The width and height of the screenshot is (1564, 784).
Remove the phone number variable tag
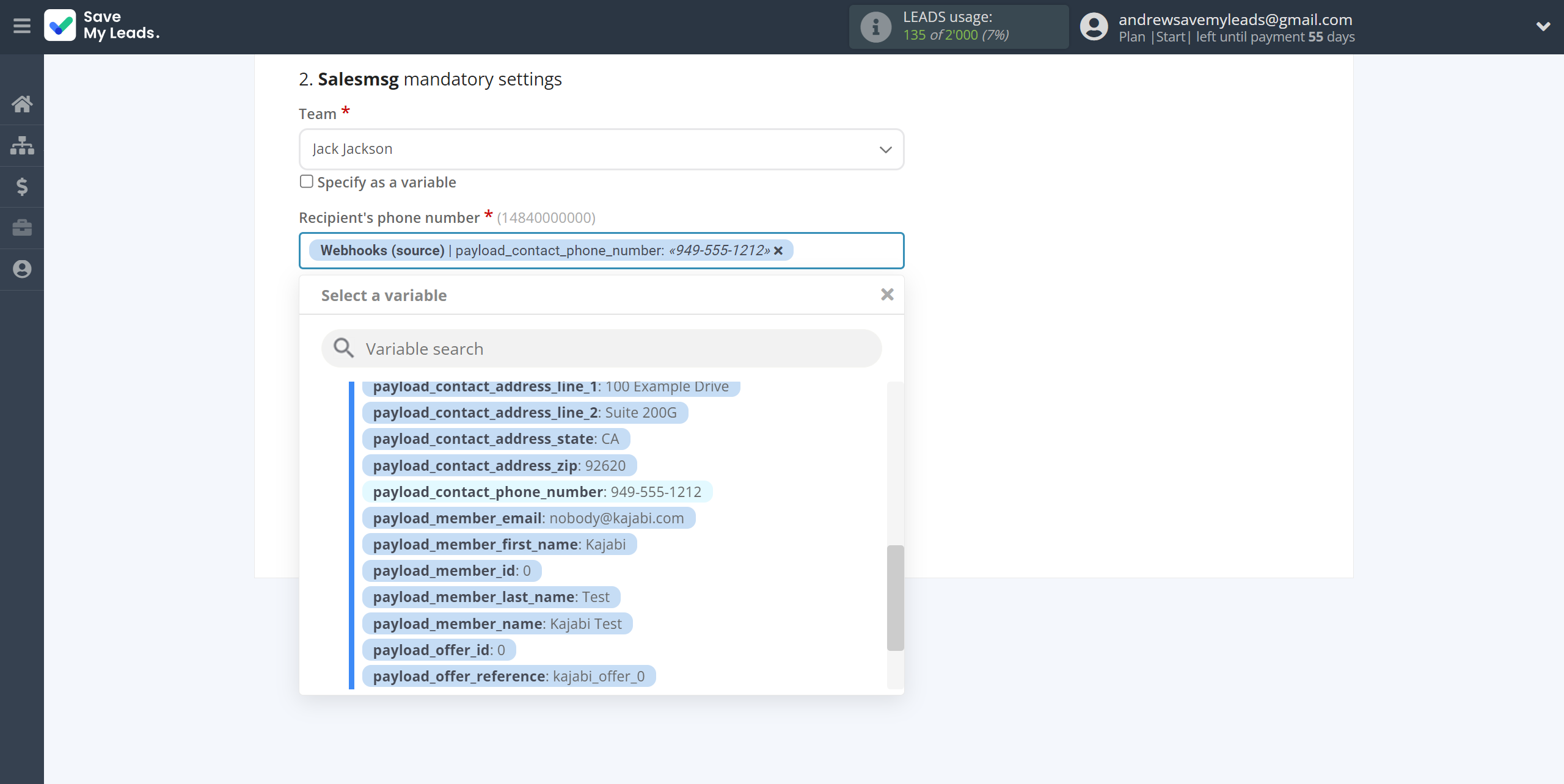pyautogui.click(x=778, y=250)
